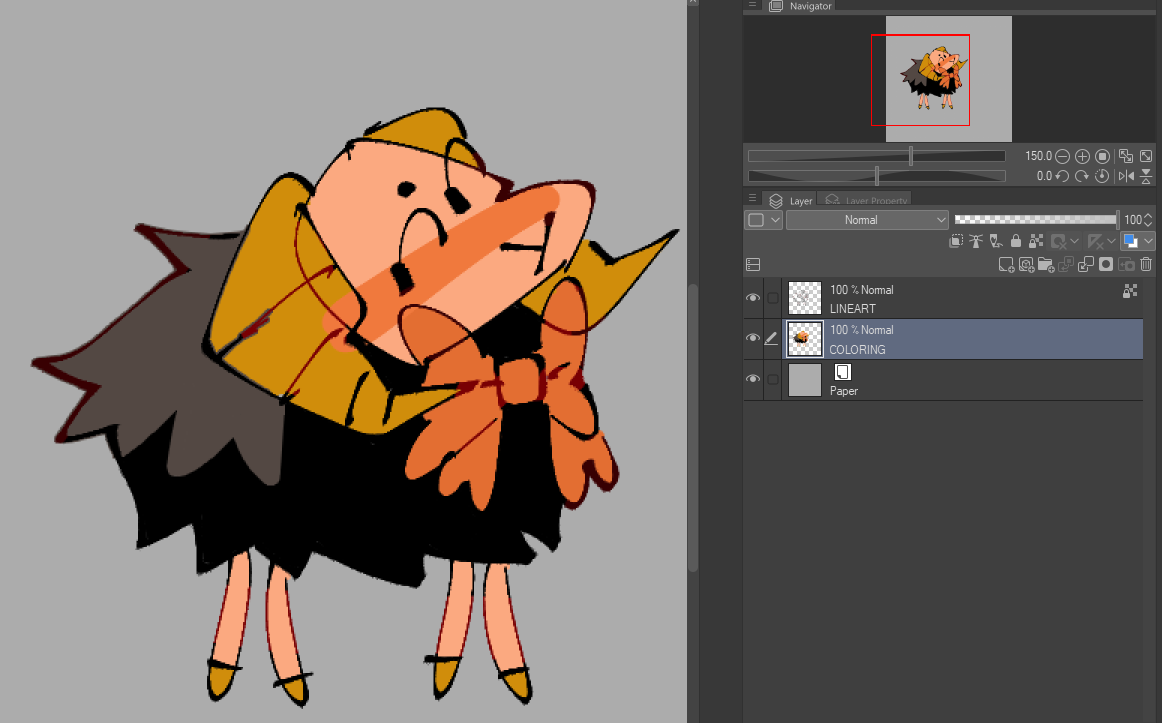
Task: Click the LINEART layer thumbnail
Action: 805,298
